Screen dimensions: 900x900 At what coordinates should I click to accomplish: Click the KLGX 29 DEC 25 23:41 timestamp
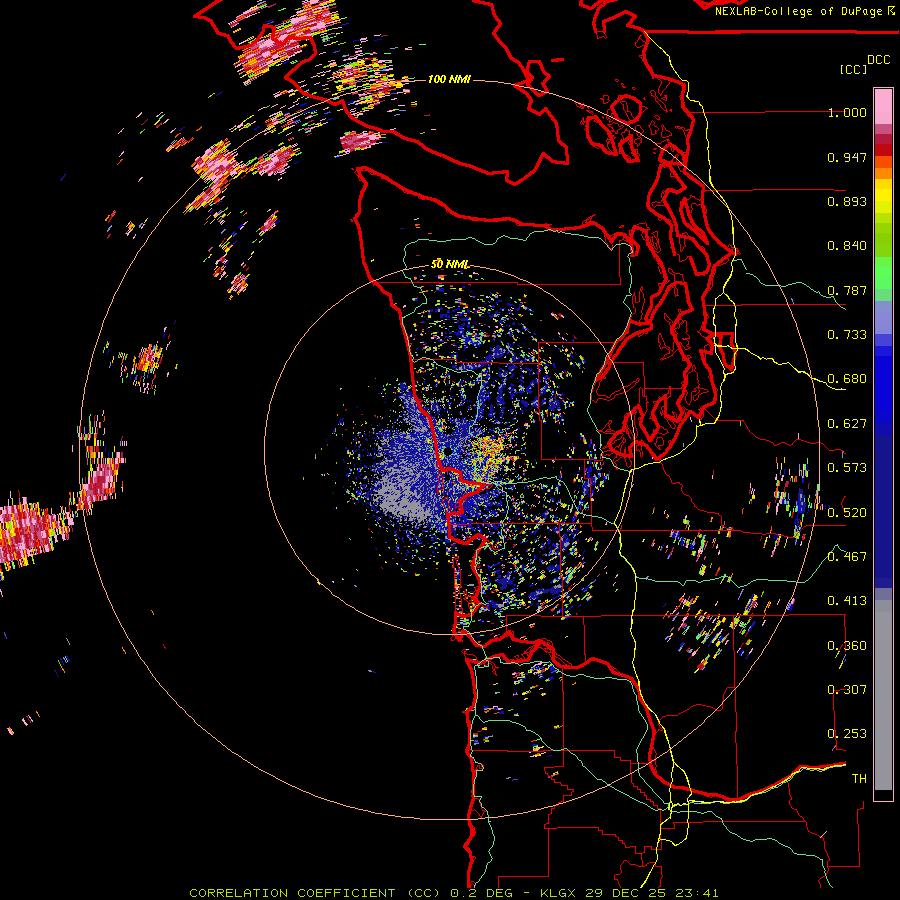click(629, 893)
